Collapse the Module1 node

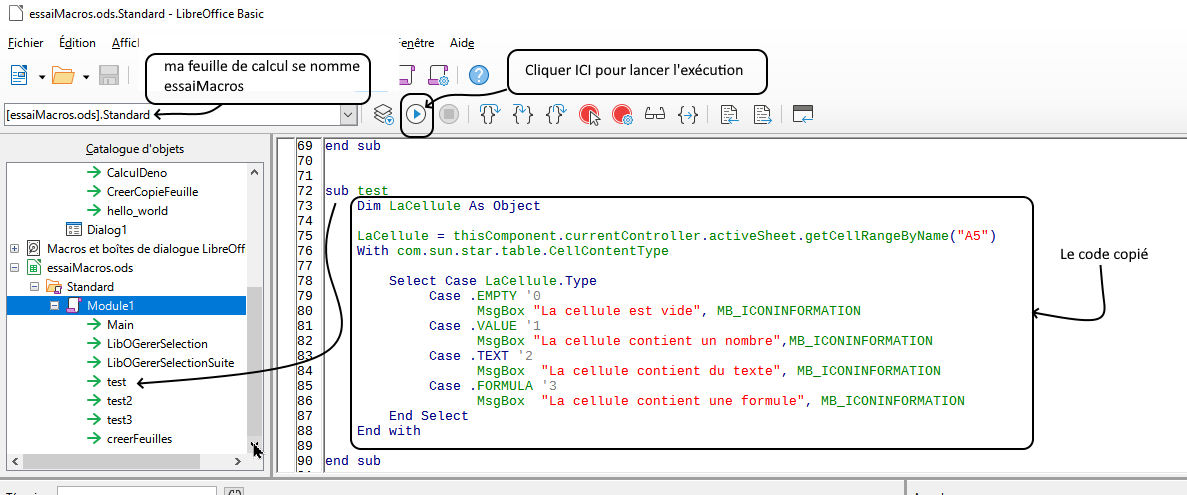[x=54, y=306]
